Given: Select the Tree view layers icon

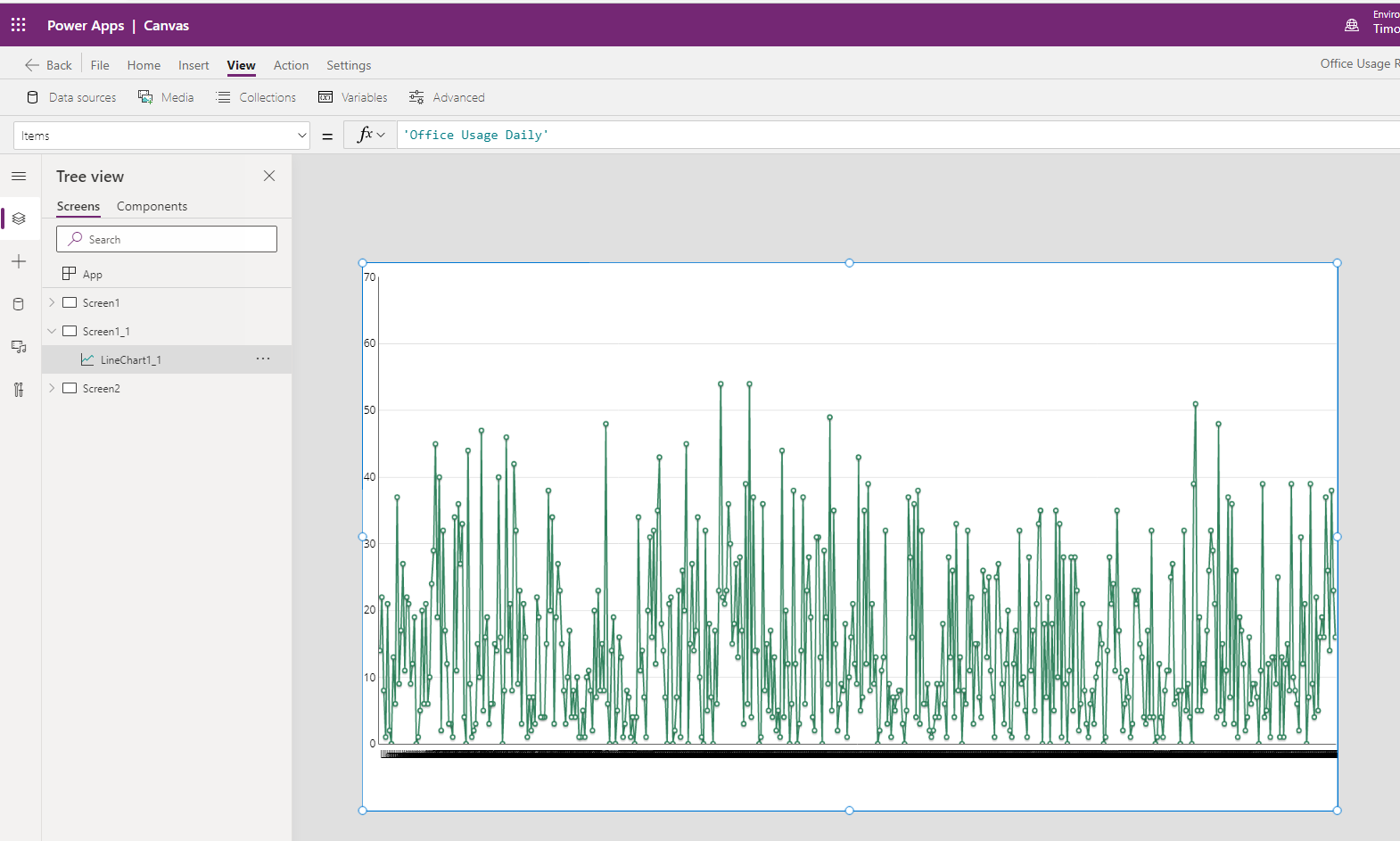Looking at the screenshot, I should click(x=19, y=218).
